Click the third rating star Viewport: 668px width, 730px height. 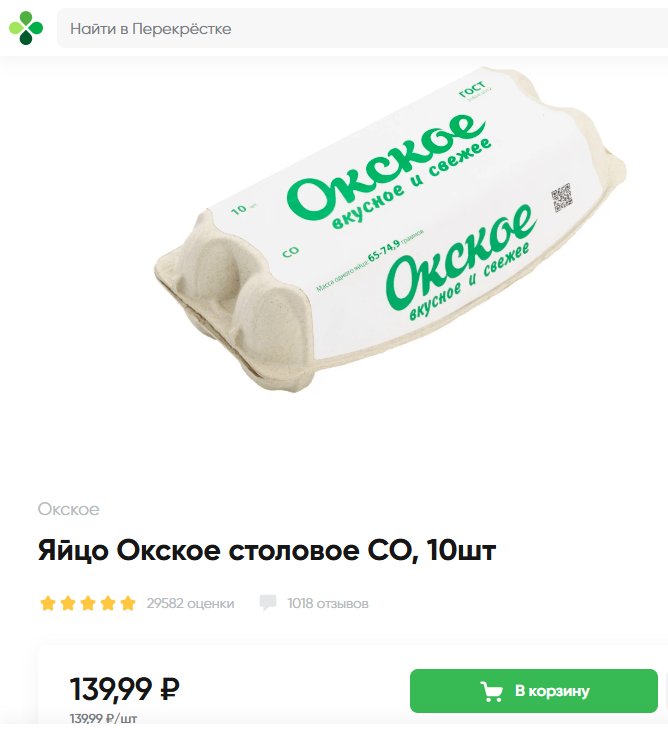coord(88,603)
